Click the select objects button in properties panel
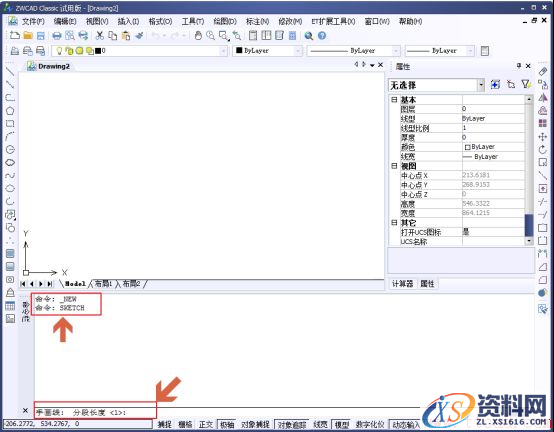Screen dimensions: 554x432 pos(511,84)
